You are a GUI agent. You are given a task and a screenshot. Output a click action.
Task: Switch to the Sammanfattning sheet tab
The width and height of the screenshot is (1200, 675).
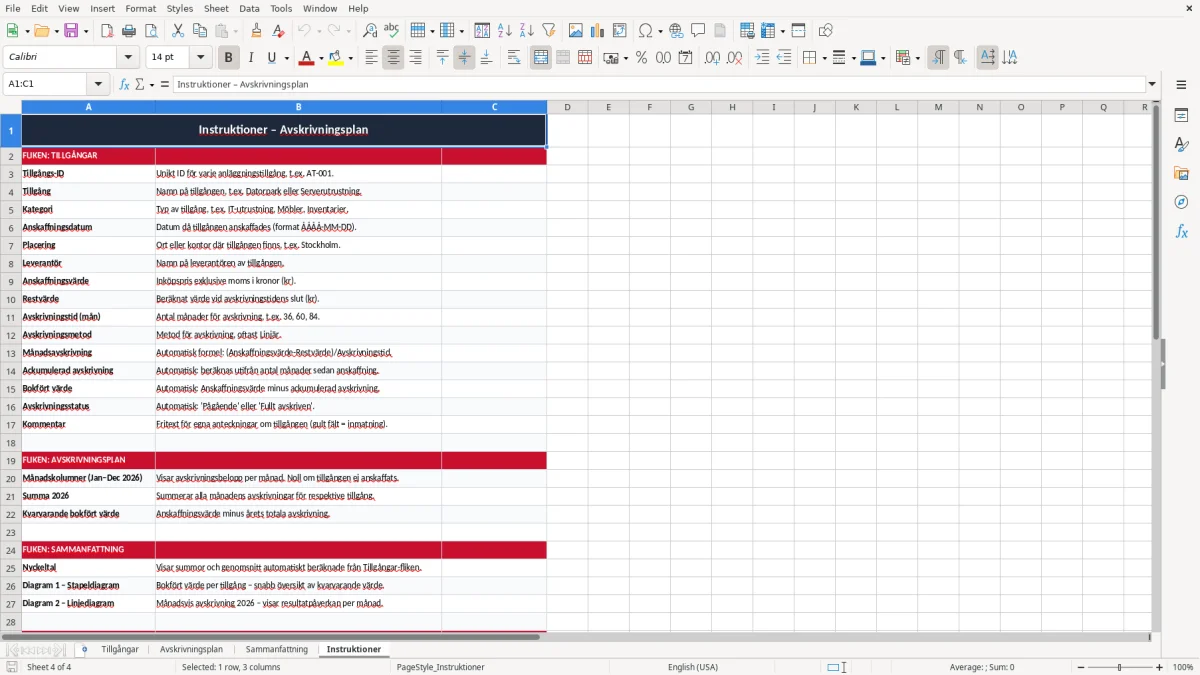277,649
